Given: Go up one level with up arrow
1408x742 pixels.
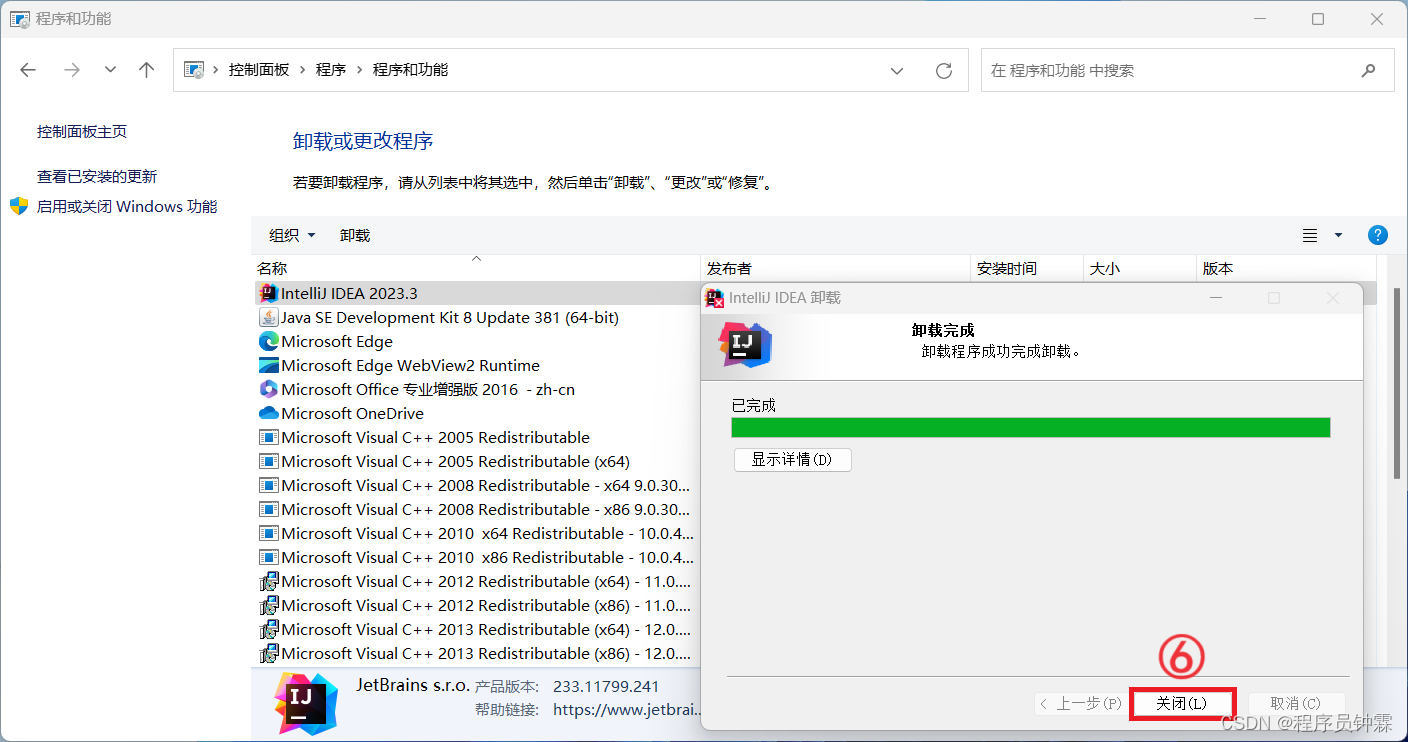Looking at the screenshot, I should point(147,70).
